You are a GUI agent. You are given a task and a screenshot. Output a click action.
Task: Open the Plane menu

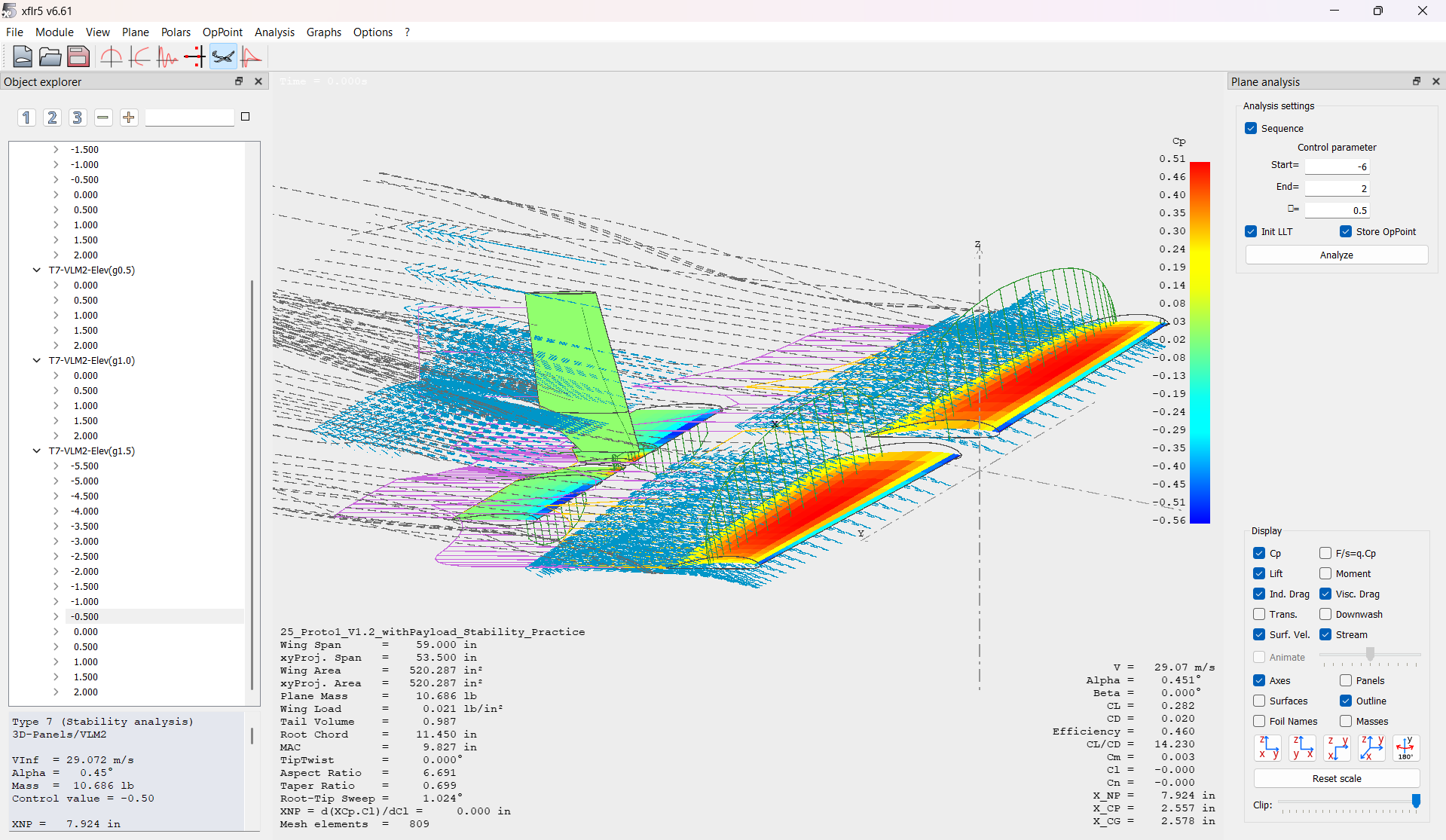[x=136, y=32]
